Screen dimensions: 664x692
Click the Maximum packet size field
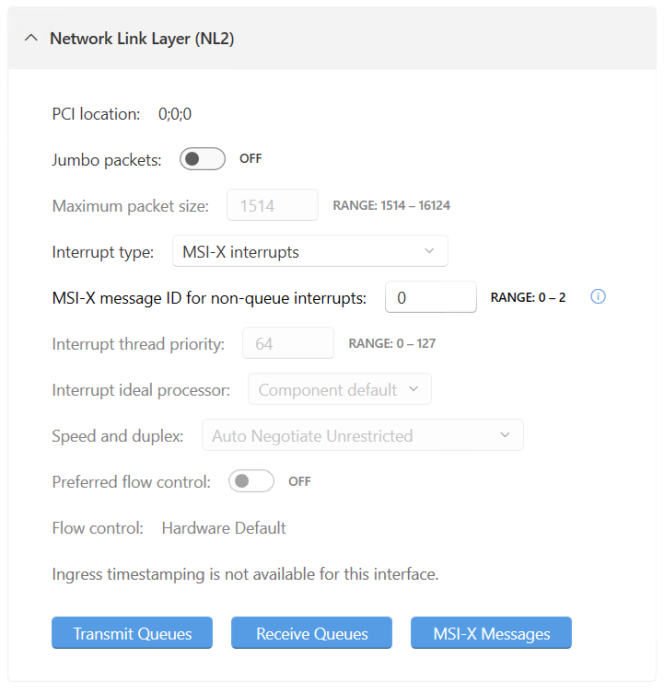(272, 206)
